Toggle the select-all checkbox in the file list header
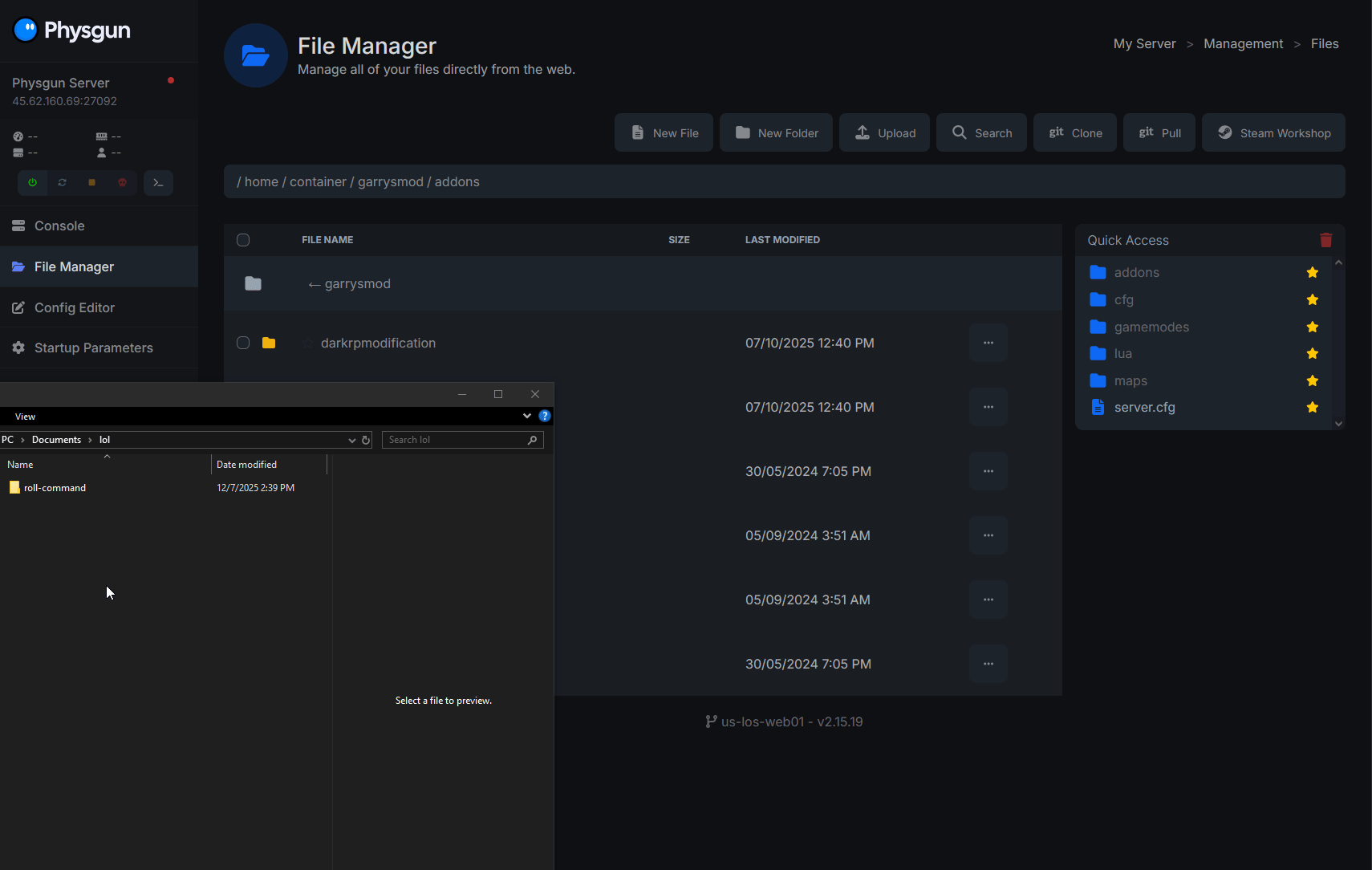Image resolution: width=1372 pixels, height=870 pixels. [x=243, y=239]
